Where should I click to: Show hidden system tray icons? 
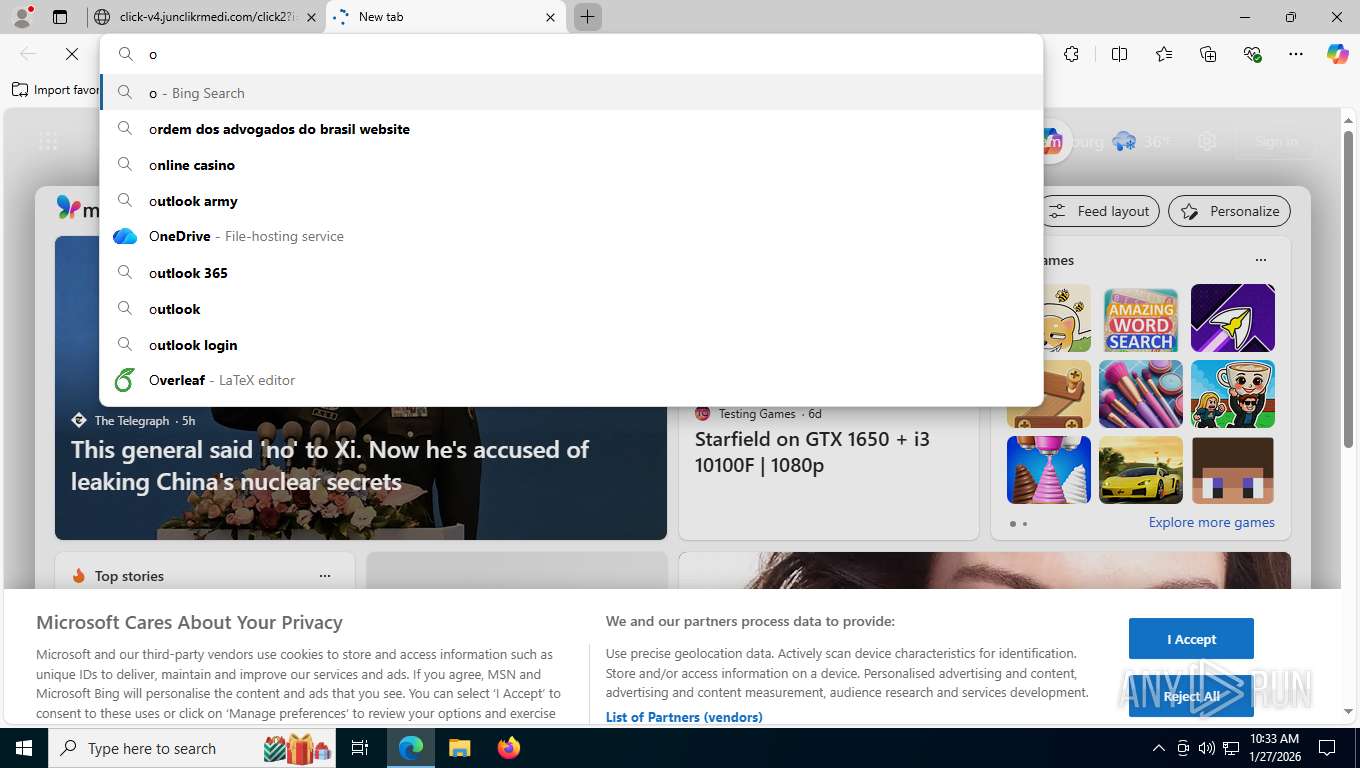(1159, 748)
